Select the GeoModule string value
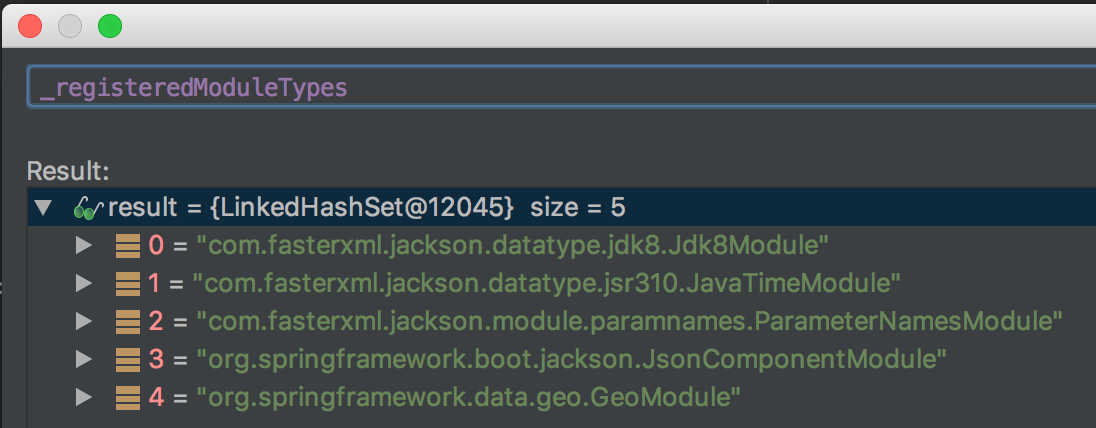The height and width of the screenshot is (428, 1096). tap(468, 397)
